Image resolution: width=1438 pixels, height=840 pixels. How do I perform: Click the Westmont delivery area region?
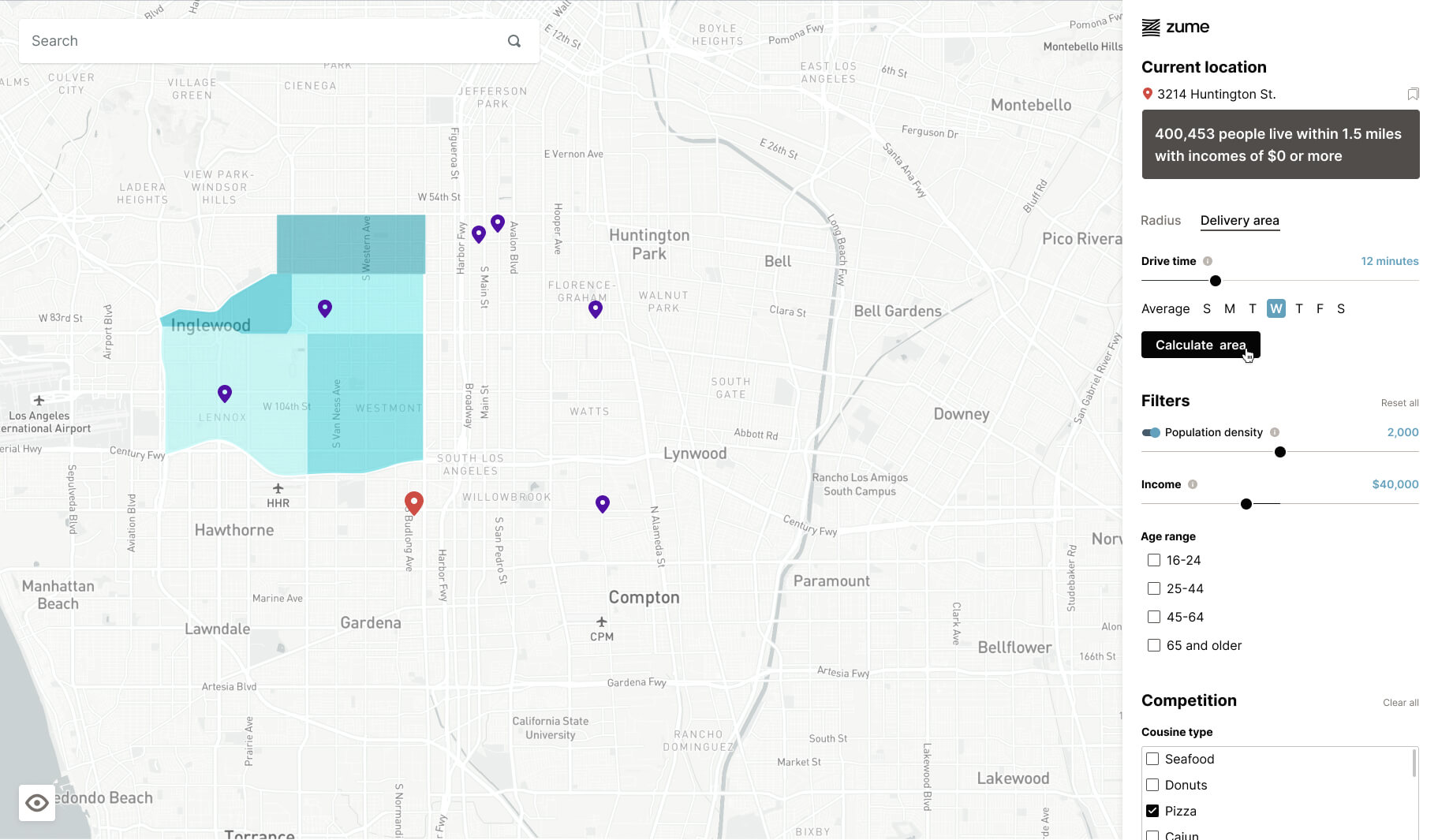click(365, 402)
